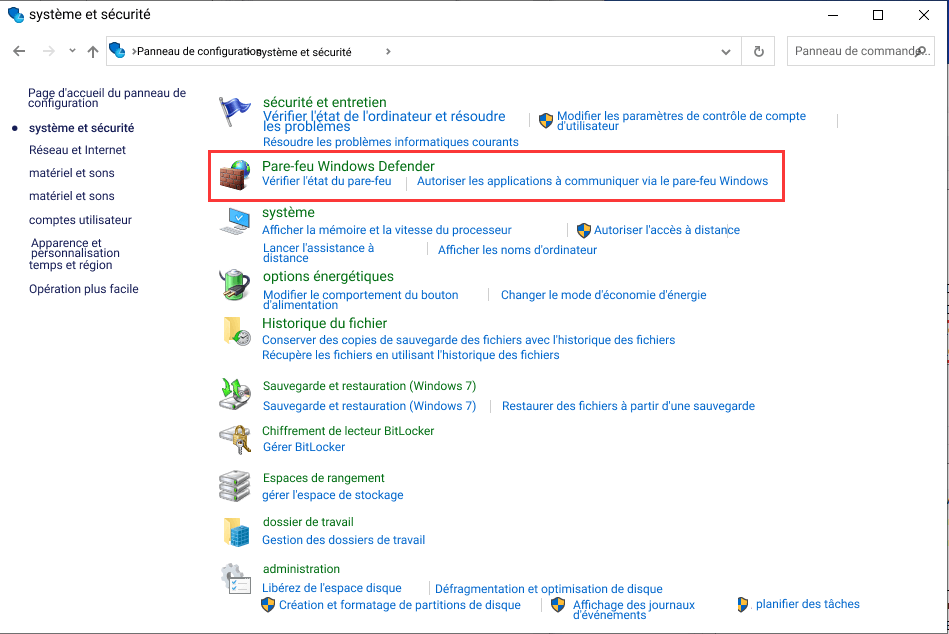Click Modifier le comportement du bouton d'alimentation
Image resolution: width=949 pixels, height=634 pixels.
click(x=361, y=300)
